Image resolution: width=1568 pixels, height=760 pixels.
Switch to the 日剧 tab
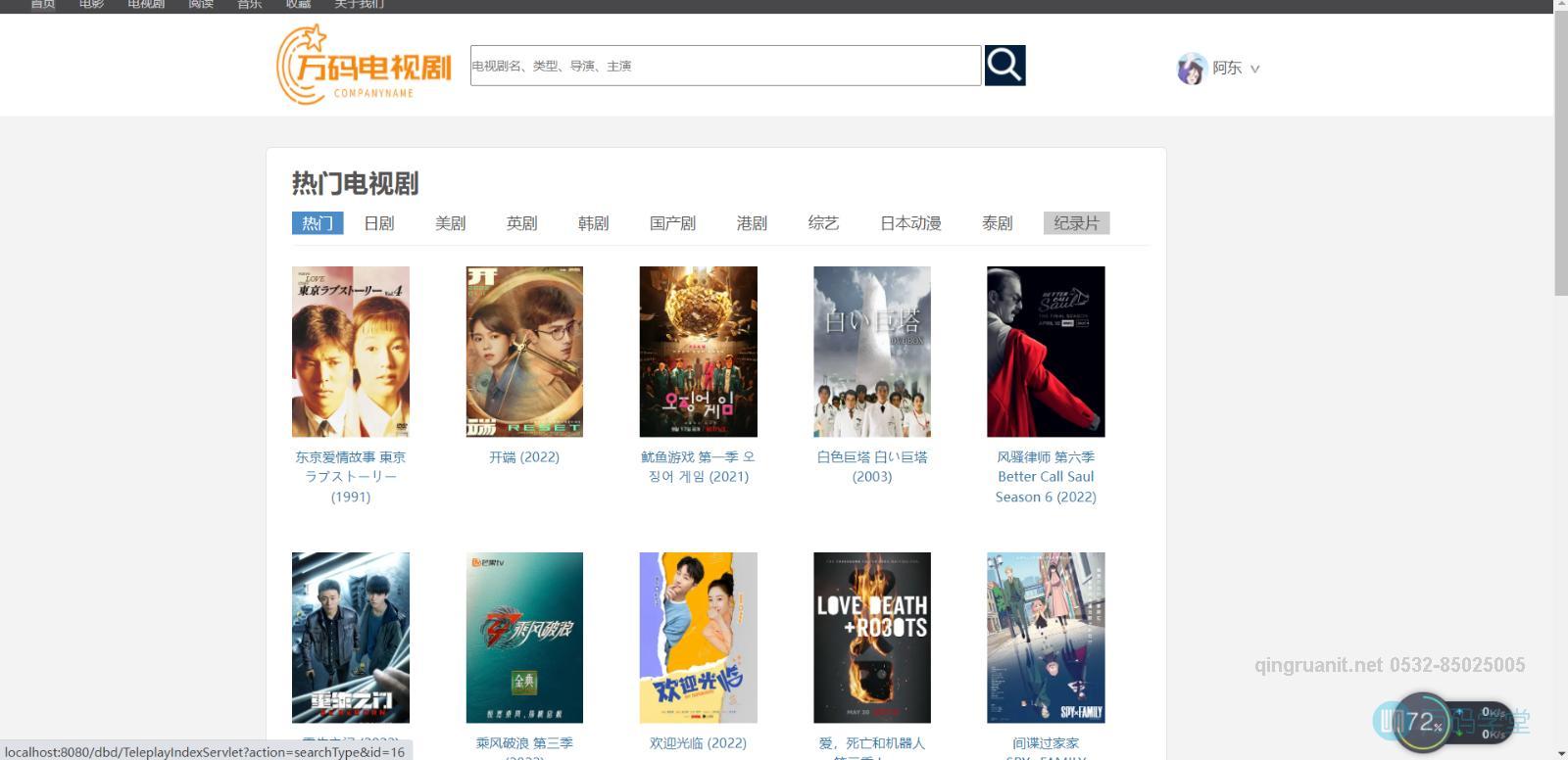click(379, 223)
